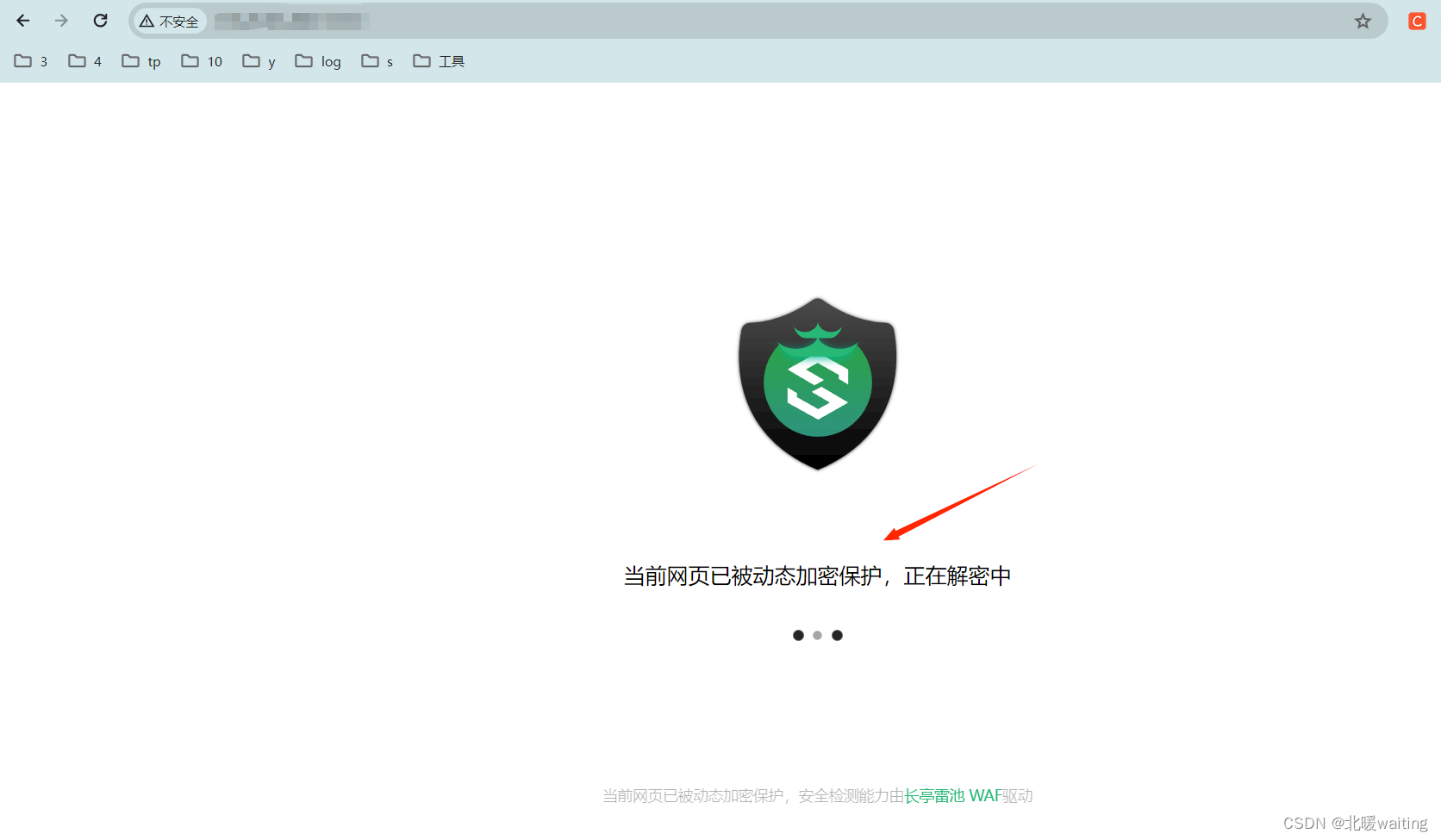Image resolution: width=1441 pixels, height=840 pixels.
Task: Open the 工具 bookmark folder
Action: coord(439,61)
